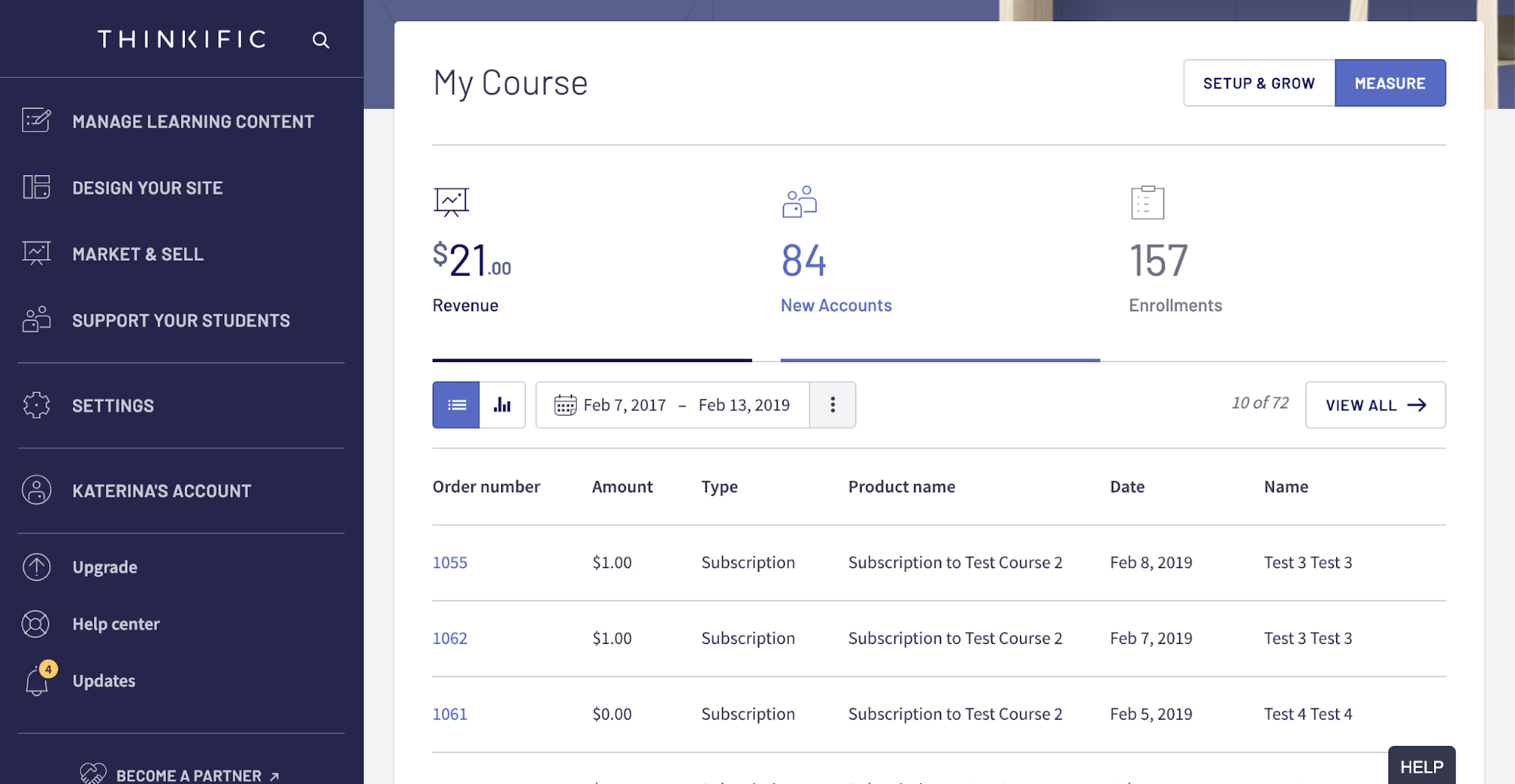Switch to the list view toggle
Screen dimensions: 1515x784
tap(455, 404)
